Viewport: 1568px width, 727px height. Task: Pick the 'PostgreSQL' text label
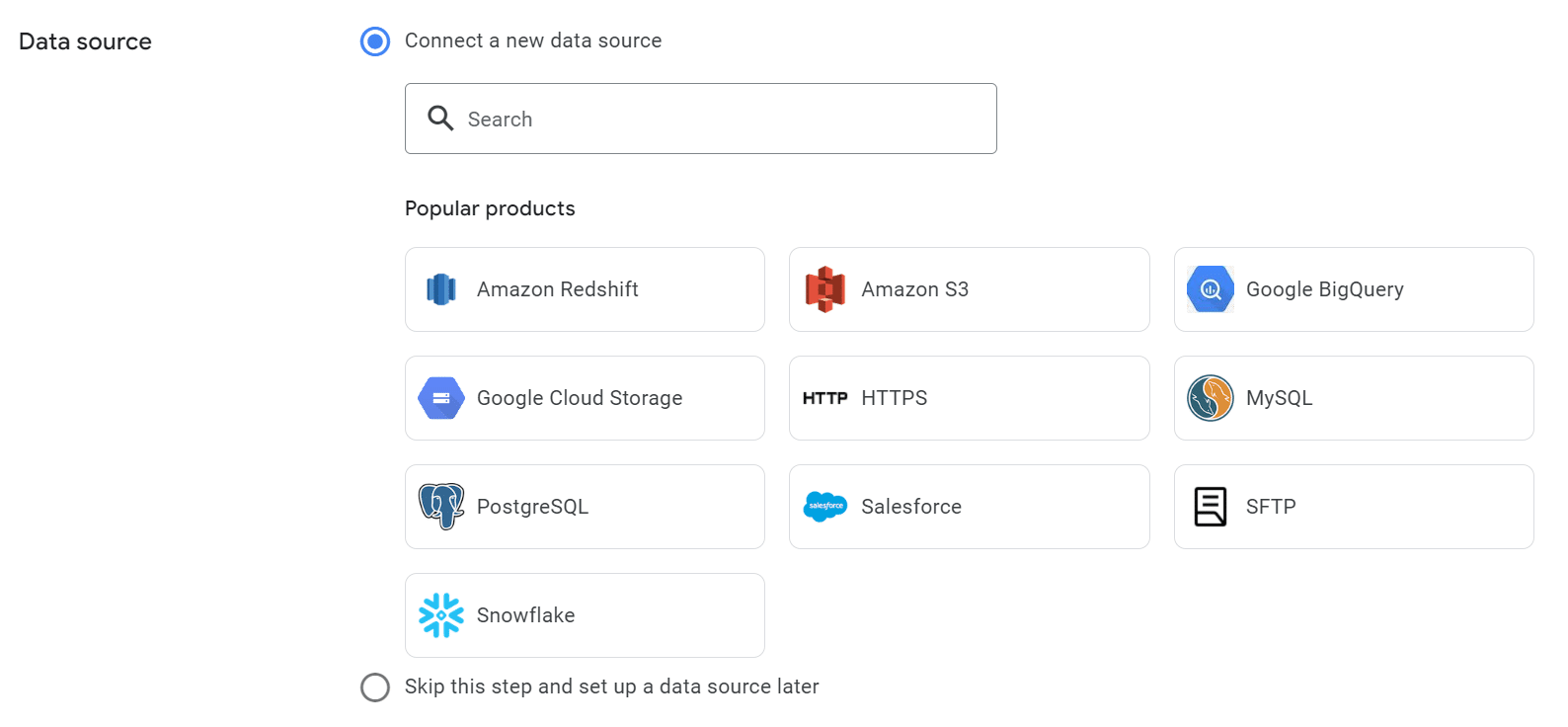tap(532, 507)
